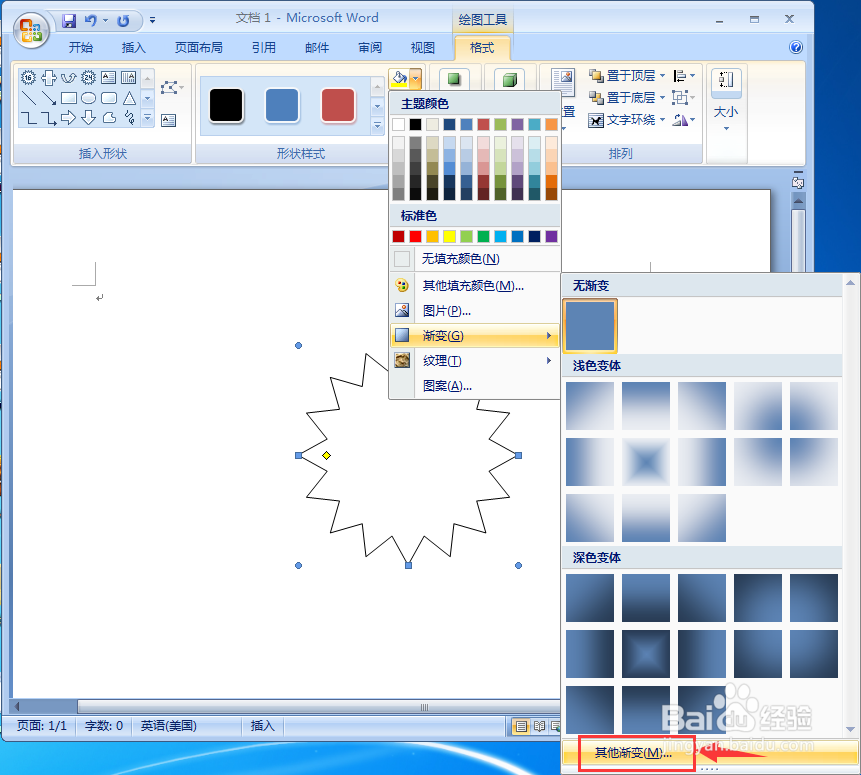Choose 无填充颜色(N) option

tap(475, 259)
